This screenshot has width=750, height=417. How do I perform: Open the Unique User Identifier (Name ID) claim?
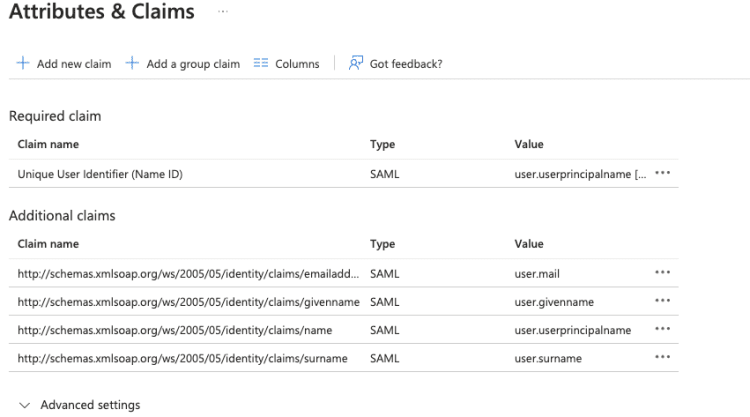pyautogui.click(x=100, y=174)
